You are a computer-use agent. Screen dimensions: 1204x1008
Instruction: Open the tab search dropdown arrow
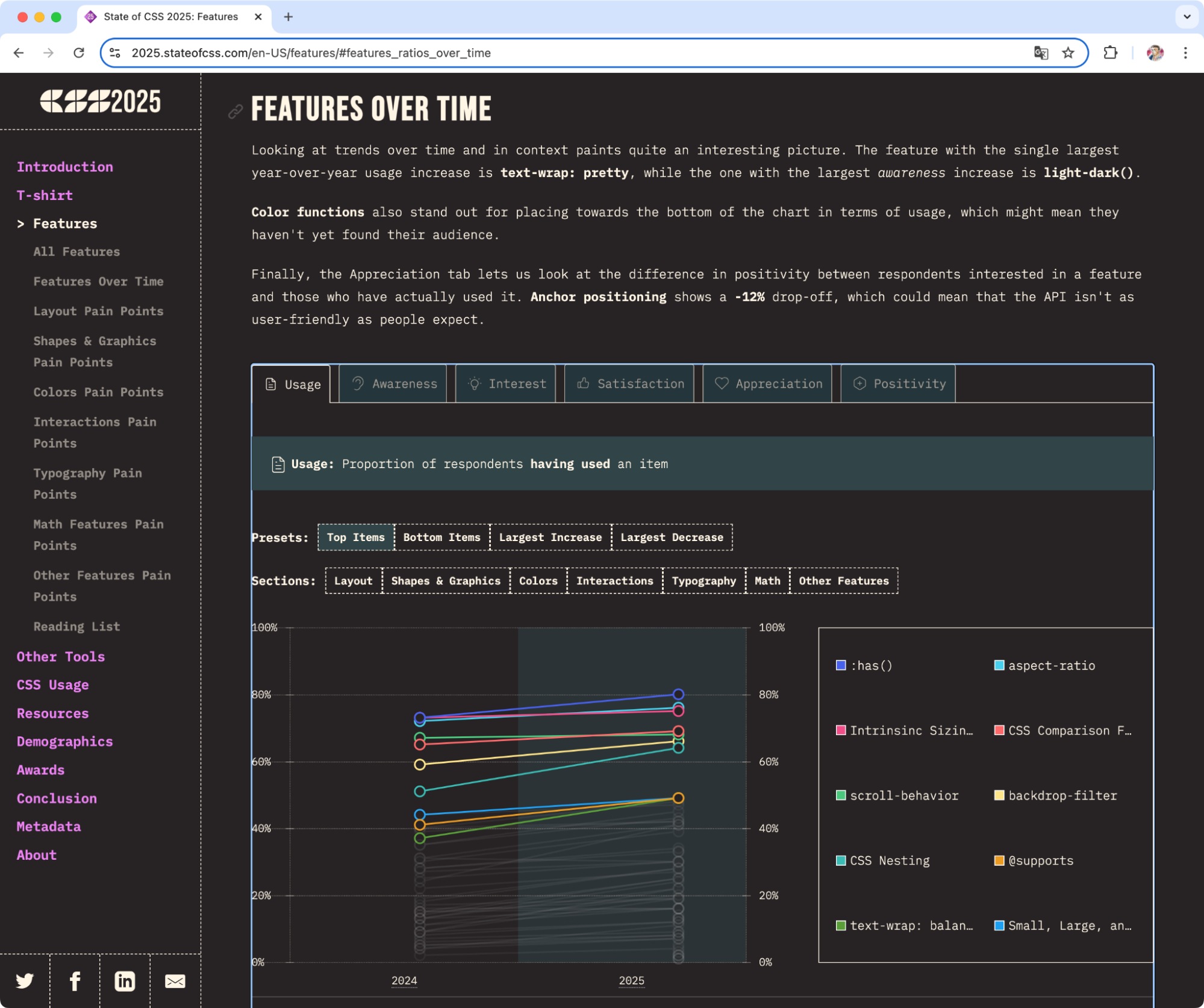1187,17
